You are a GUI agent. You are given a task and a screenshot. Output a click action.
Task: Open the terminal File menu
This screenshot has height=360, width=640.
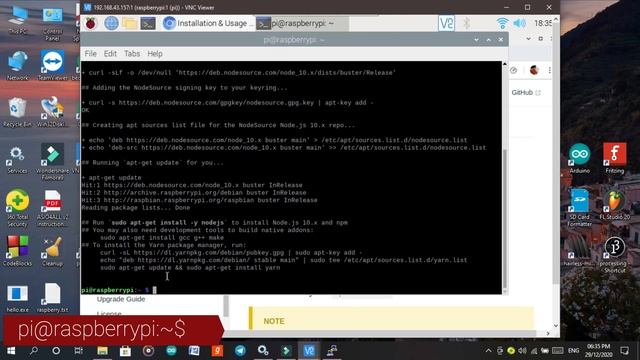(x=91, y=53)
